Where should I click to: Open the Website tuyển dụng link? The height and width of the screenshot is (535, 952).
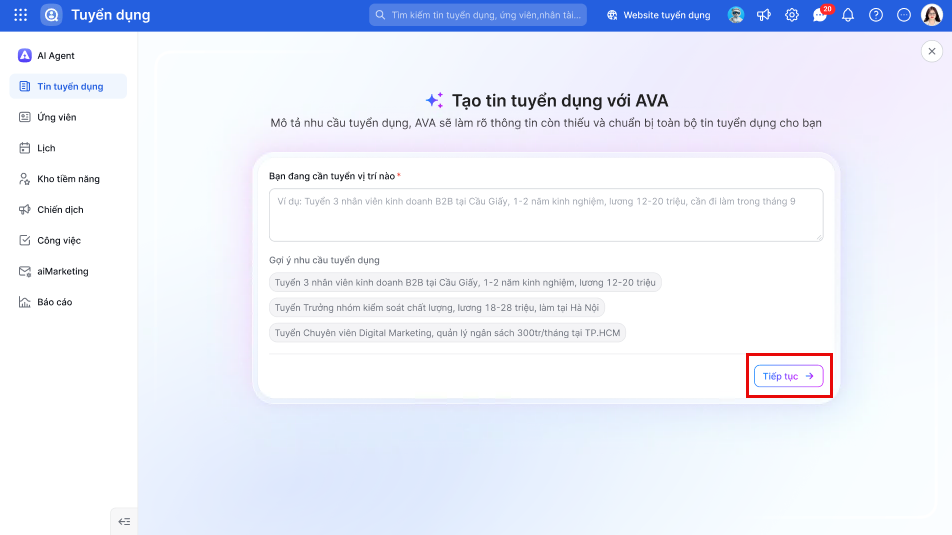click(659, 15)
